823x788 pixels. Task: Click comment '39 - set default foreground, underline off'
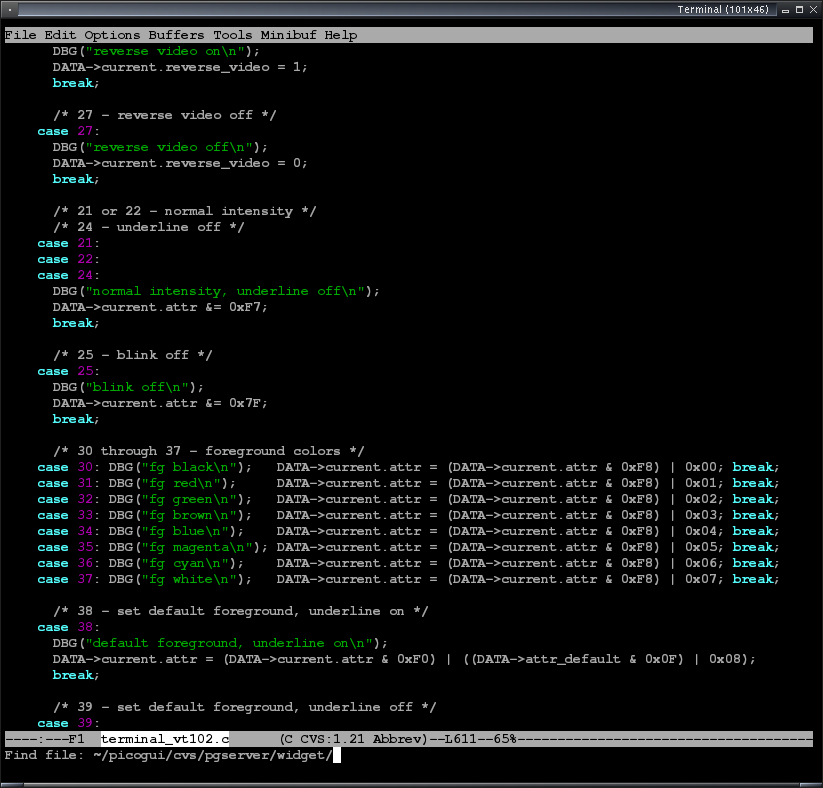click(x=245, y=707)
